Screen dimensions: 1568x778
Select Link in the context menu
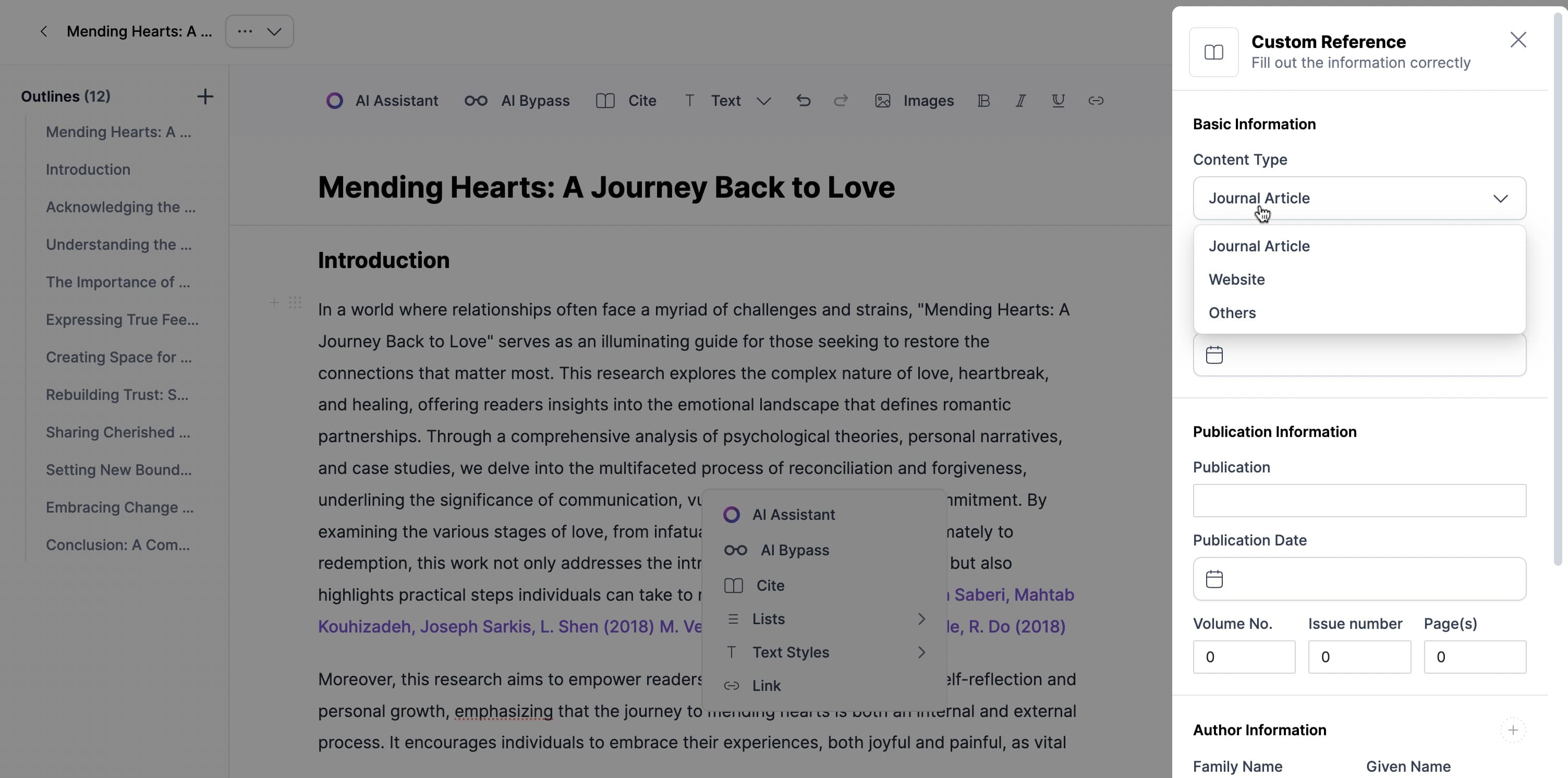click(823, 686)
